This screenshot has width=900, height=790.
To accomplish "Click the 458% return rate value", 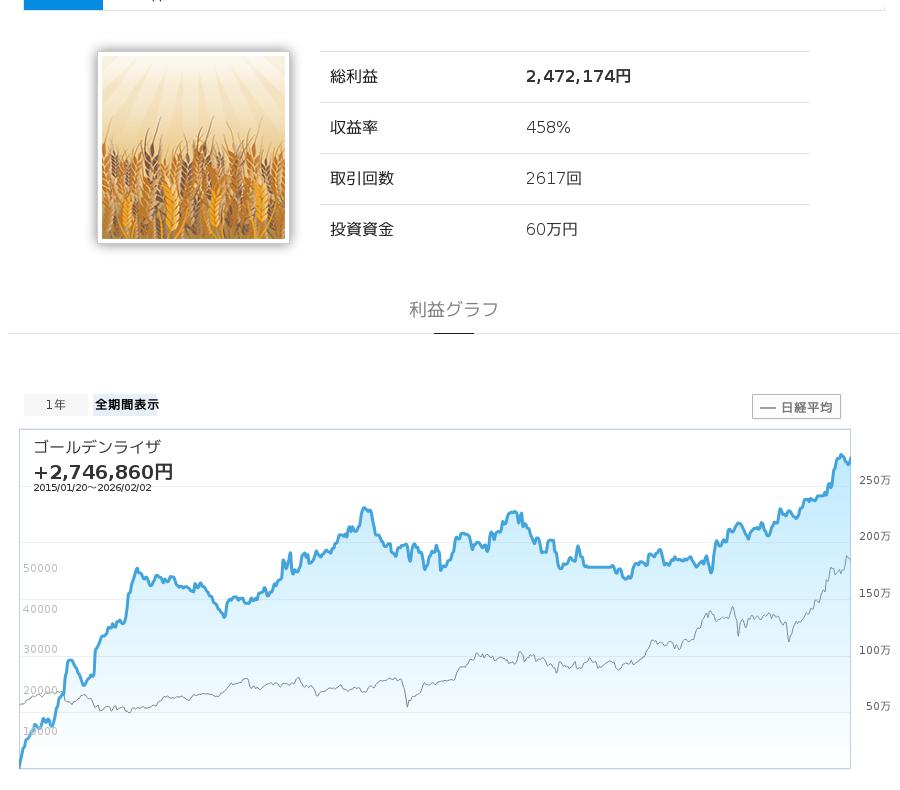I will 548,128.
